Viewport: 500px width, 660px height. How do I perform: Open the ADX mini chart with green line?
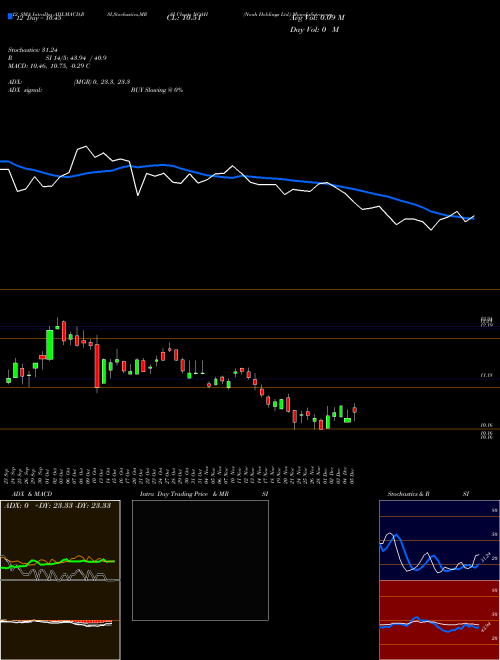pyautogui.click(x=60, y=540)
